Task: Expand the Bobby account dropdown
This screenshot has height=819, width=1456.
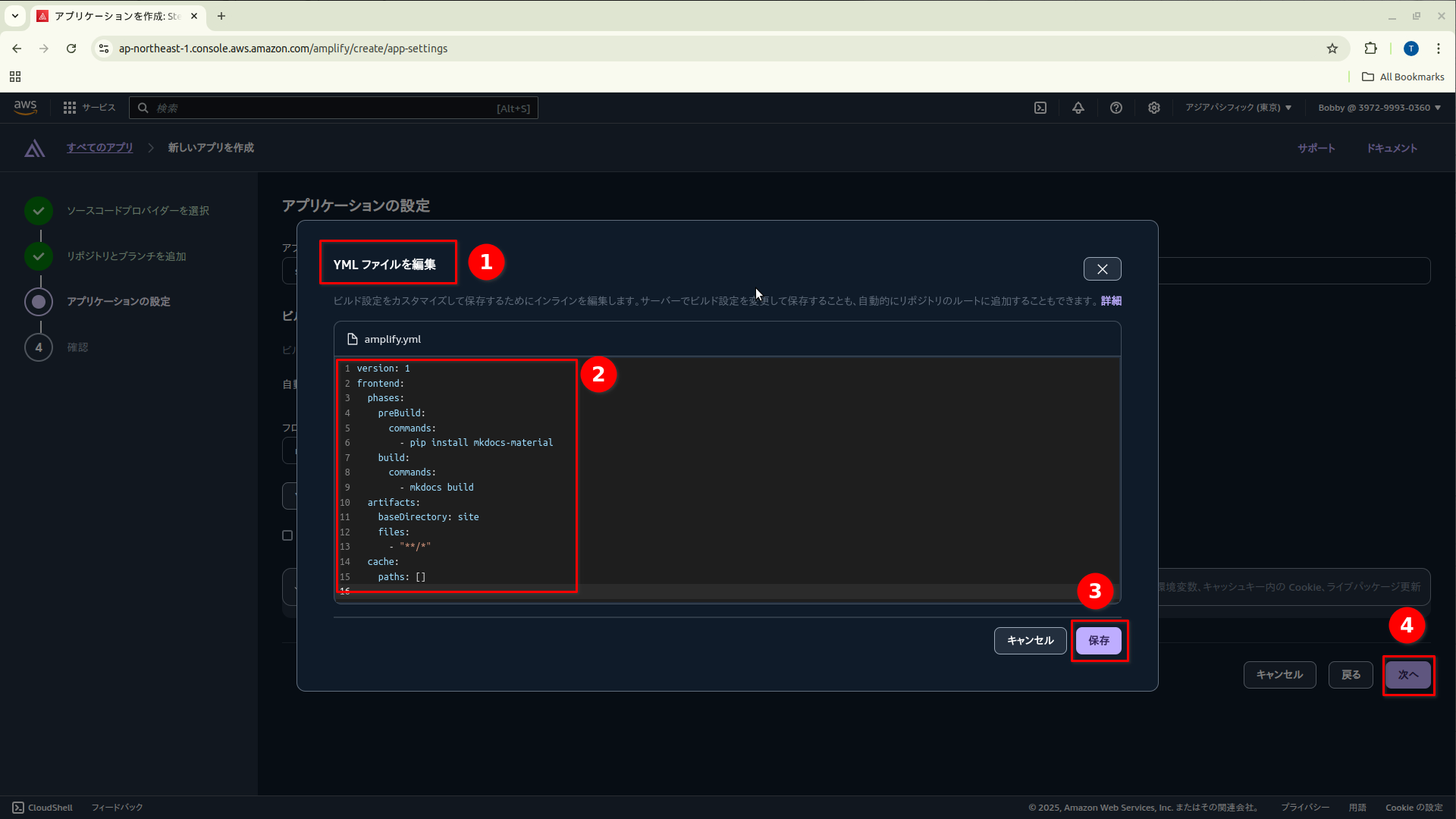Action: coord(1377,108)
